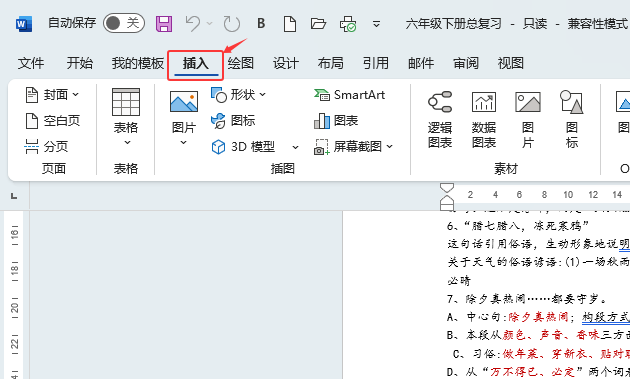Click the hanging indent ruler marker
The width and height of the screenshot is (630, 379).
(x=447, y=201)
